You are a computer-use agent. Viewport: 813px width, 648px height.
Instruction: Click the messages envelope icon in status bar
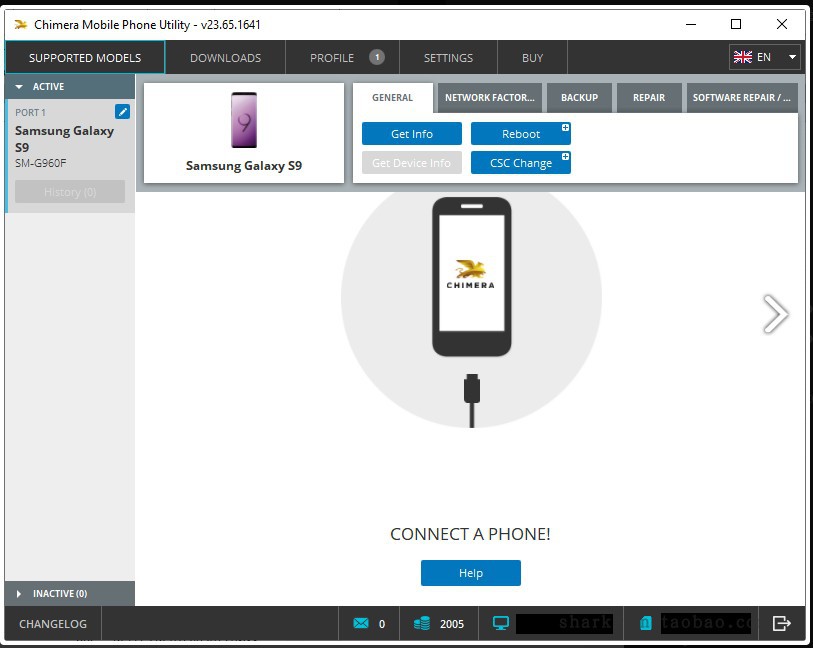tap(361, 624)
